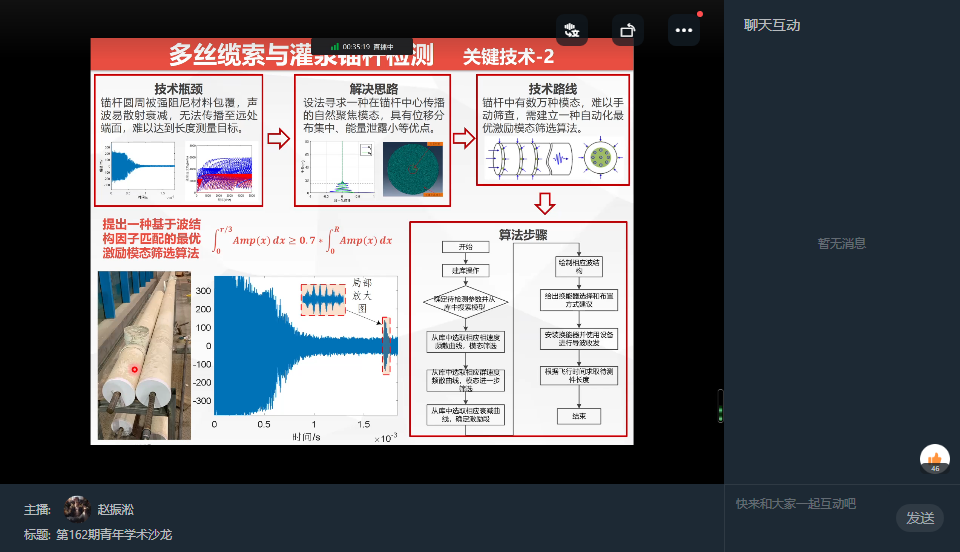Click the title 第162期青年学术沙龙

pyautogui.click(x=113, y=535)
